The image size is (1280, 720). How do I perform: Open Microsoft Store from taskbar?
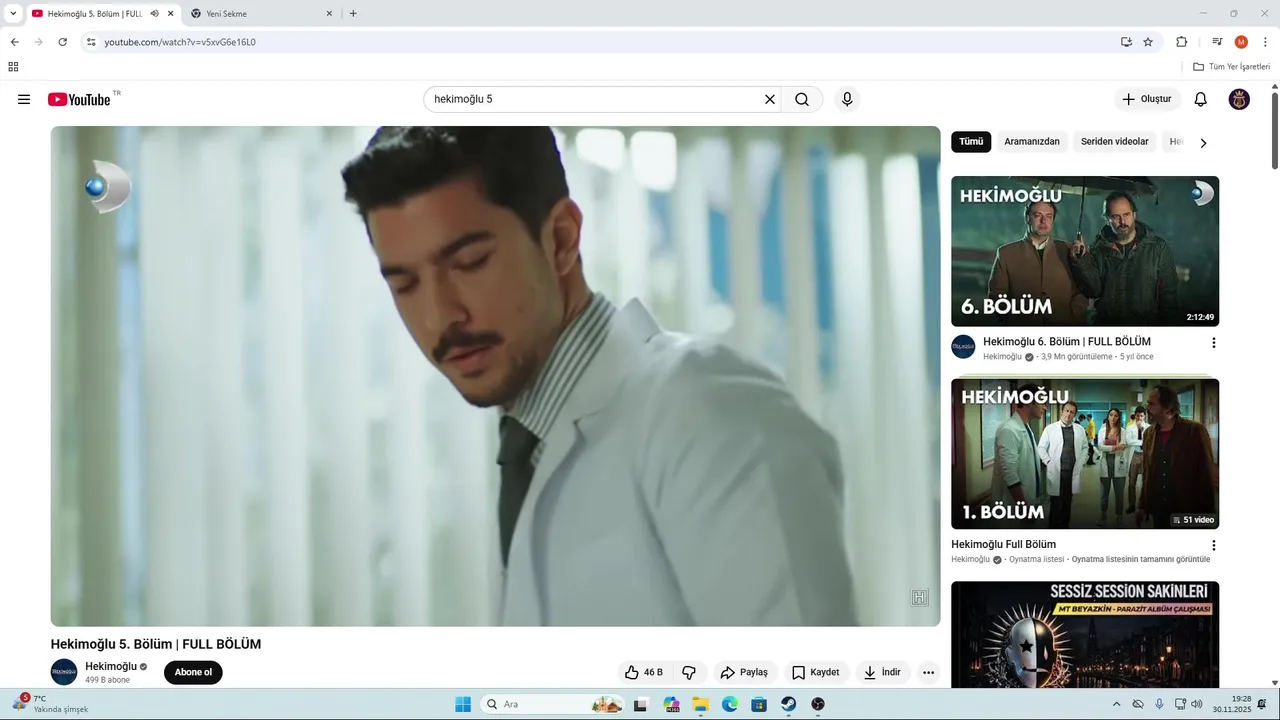click(x=759, y=704)
